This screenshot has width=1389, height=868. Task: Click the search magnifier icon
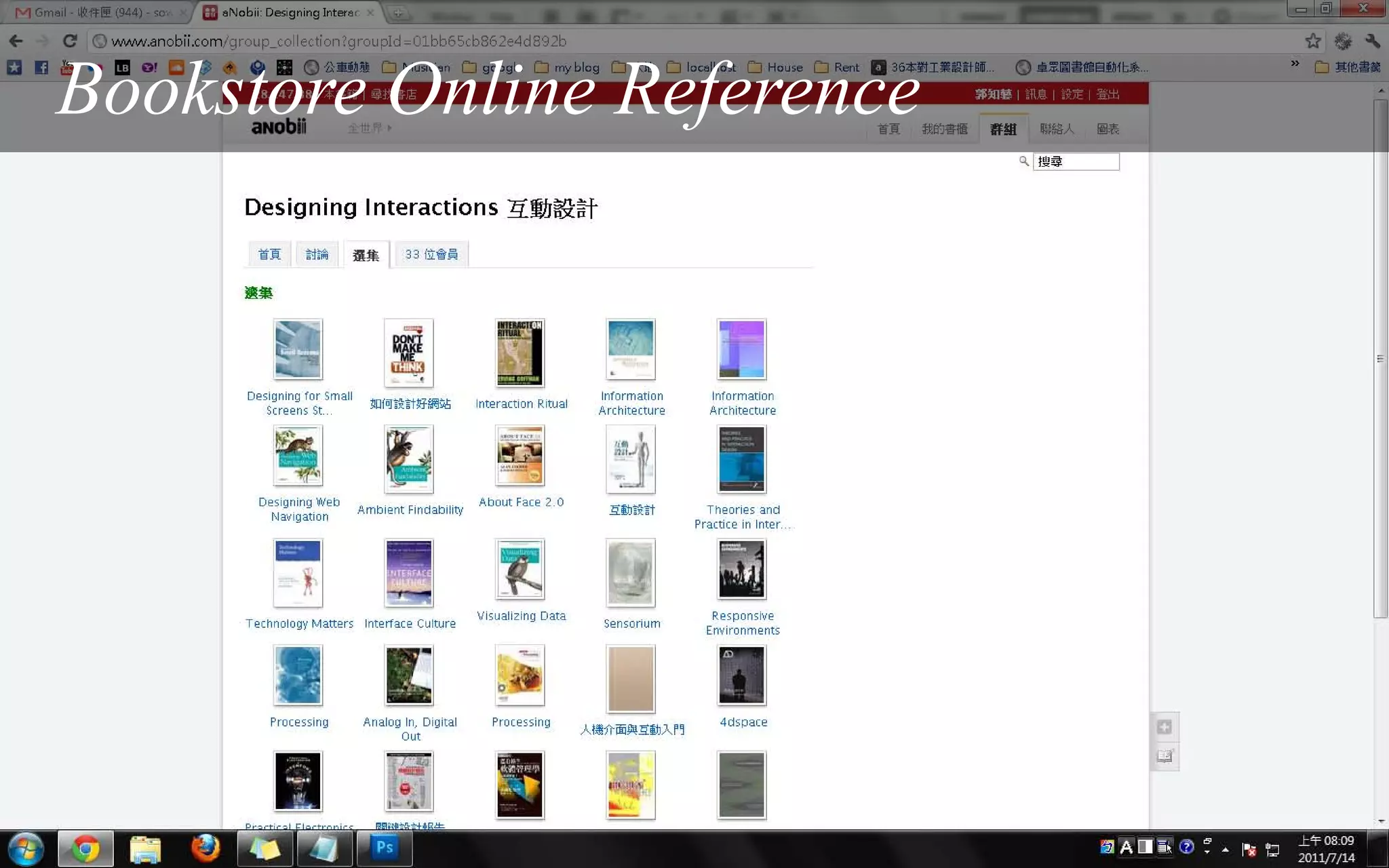point(1024,161)
